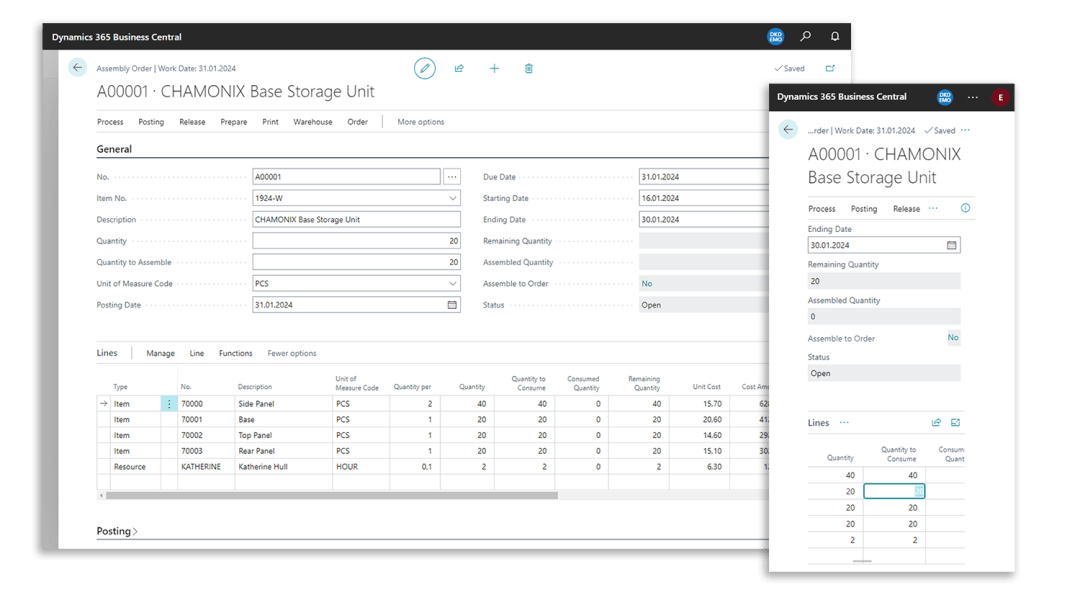Open the row menu for the Side Panel line

169,404
